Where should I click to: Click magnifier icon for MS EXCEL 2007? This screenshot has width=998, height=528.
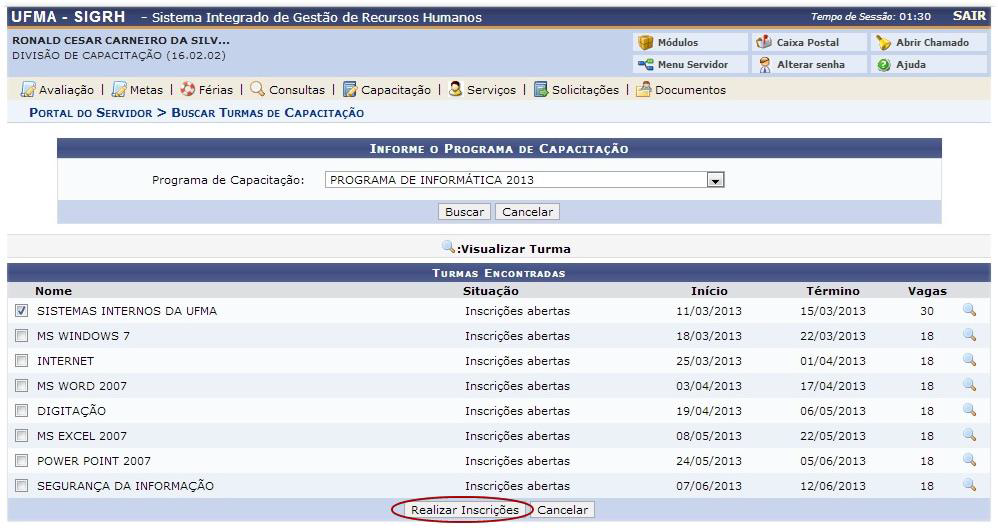pyautogui.click(x=968, y=435)
